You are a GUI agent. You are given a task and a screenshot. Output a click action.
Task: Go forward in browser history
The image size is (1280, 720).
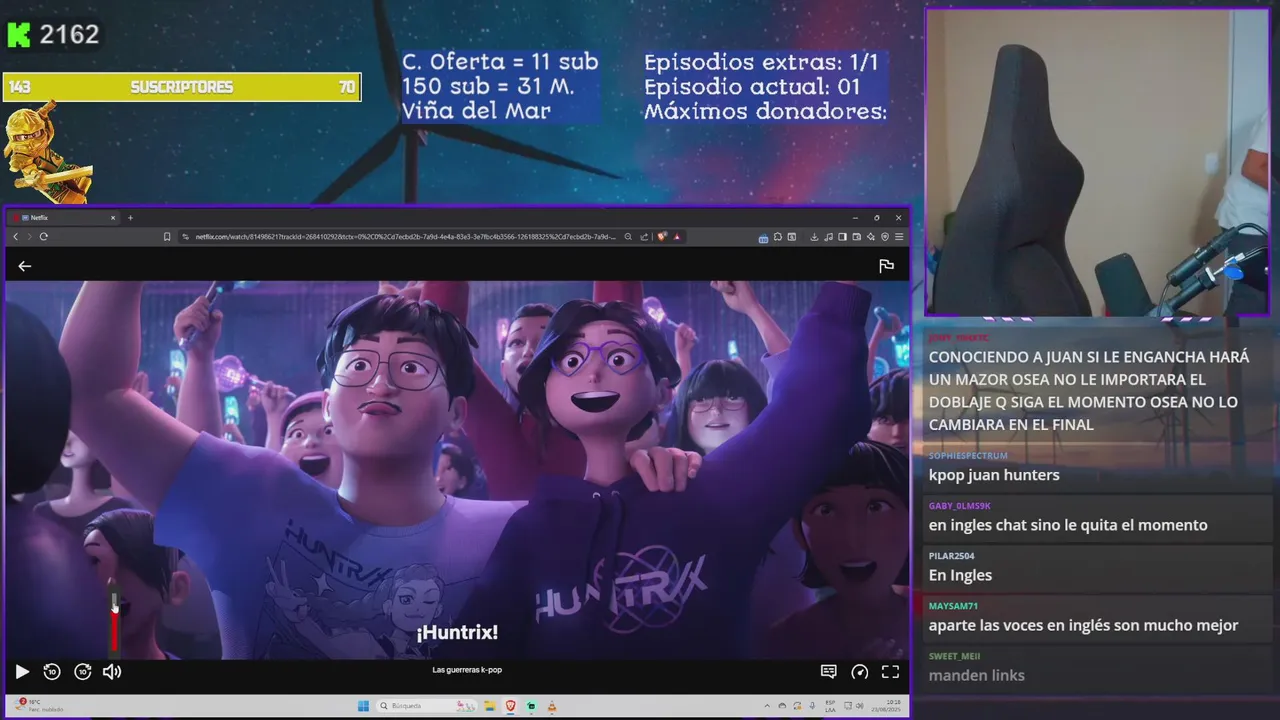(29, 237)
